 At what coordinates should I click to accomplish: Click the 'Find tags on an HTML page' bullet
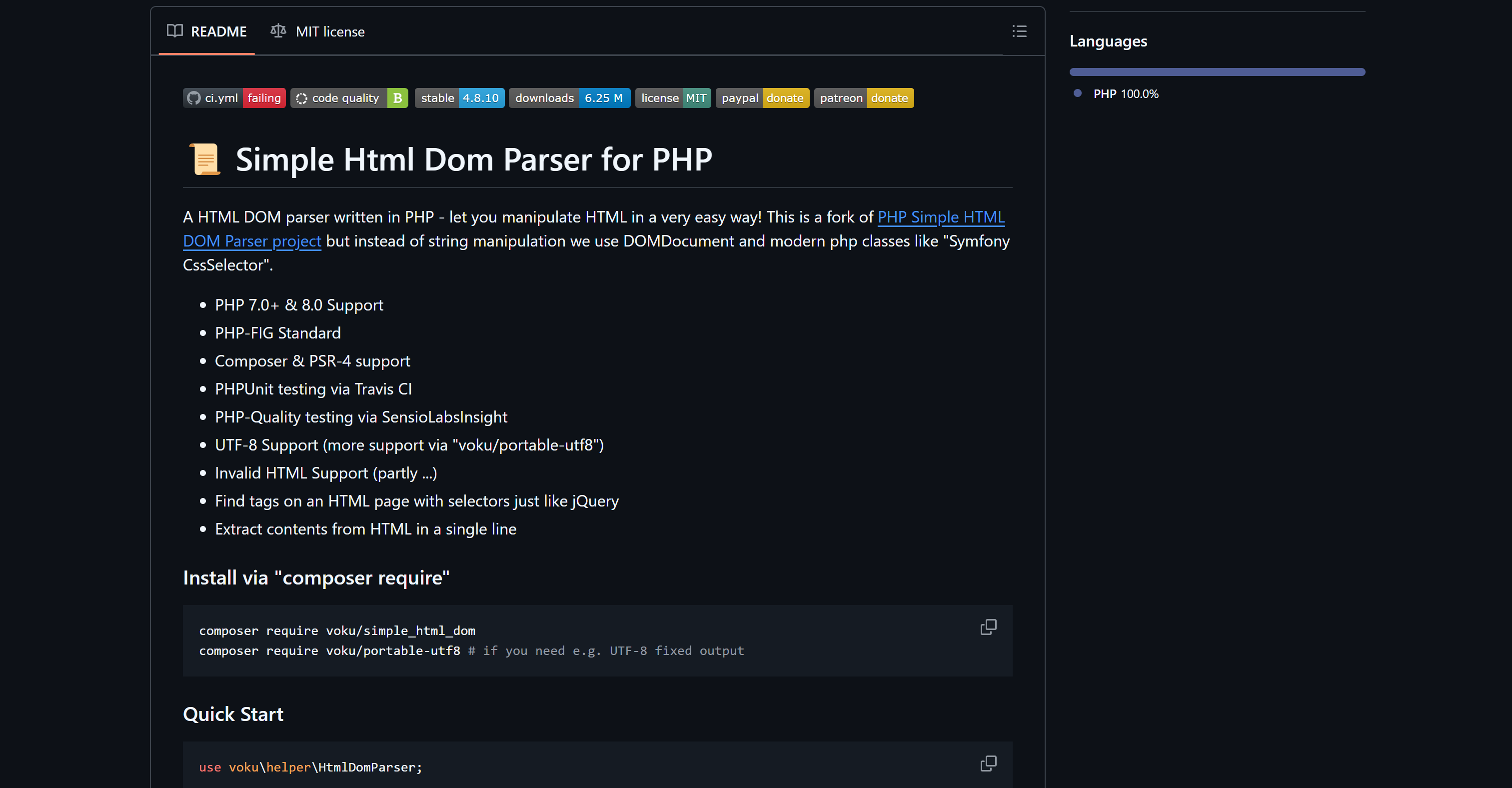click(x=417, y=501)
